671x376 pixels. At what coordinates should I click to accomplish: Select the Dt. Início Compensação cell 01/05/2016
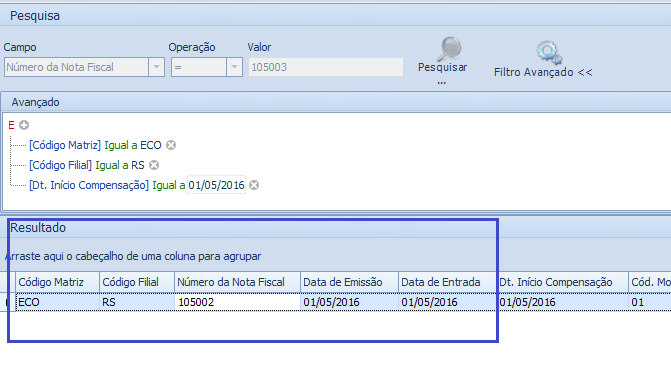(563, 302)
